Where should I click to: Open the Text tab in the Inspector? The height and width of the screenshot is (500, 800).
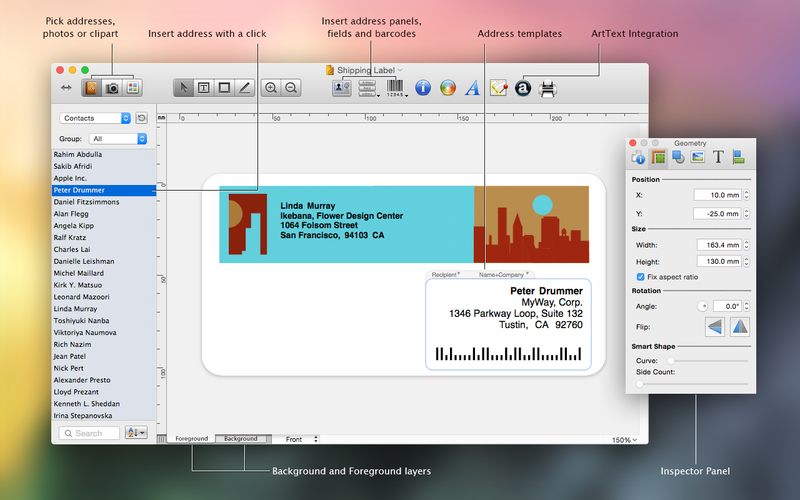tap(717, 157)
